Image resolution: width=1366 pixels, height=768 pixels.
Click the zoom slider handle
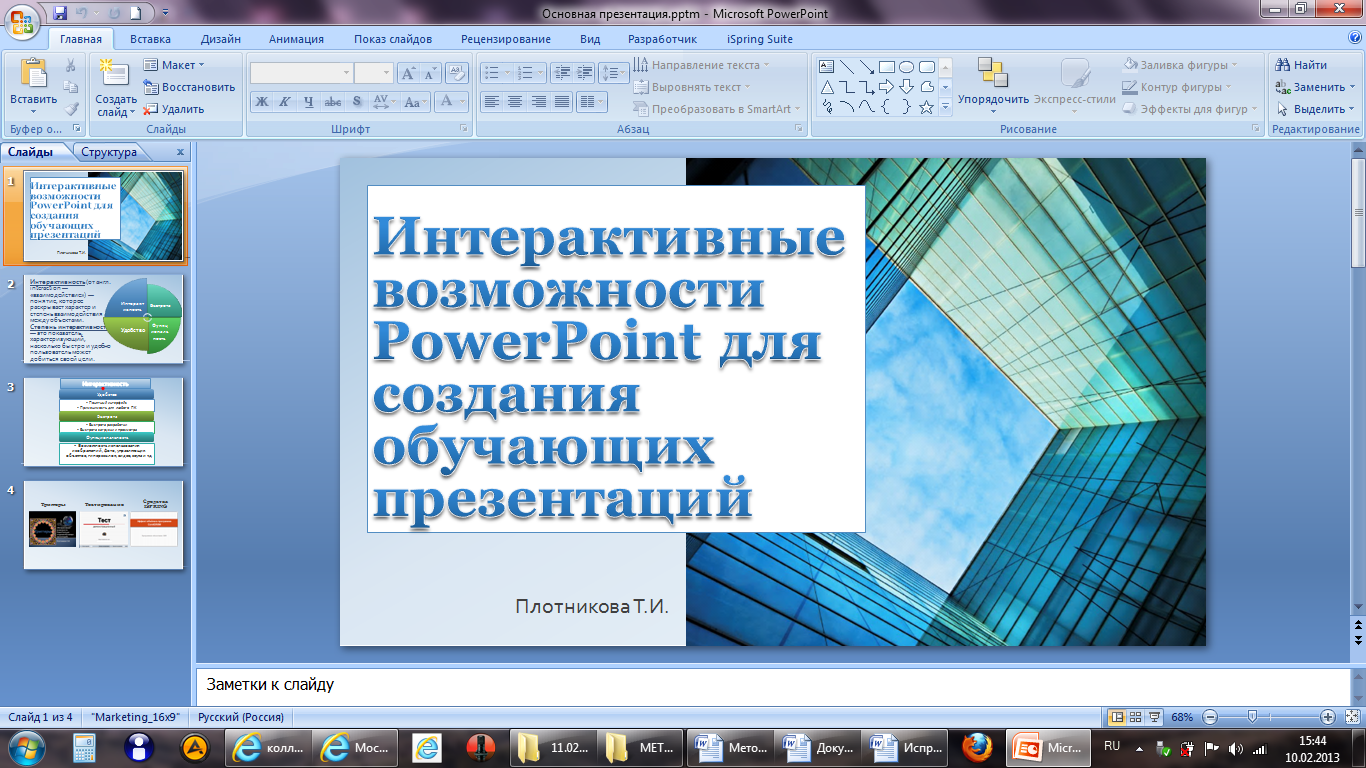tap(1252, 717)
